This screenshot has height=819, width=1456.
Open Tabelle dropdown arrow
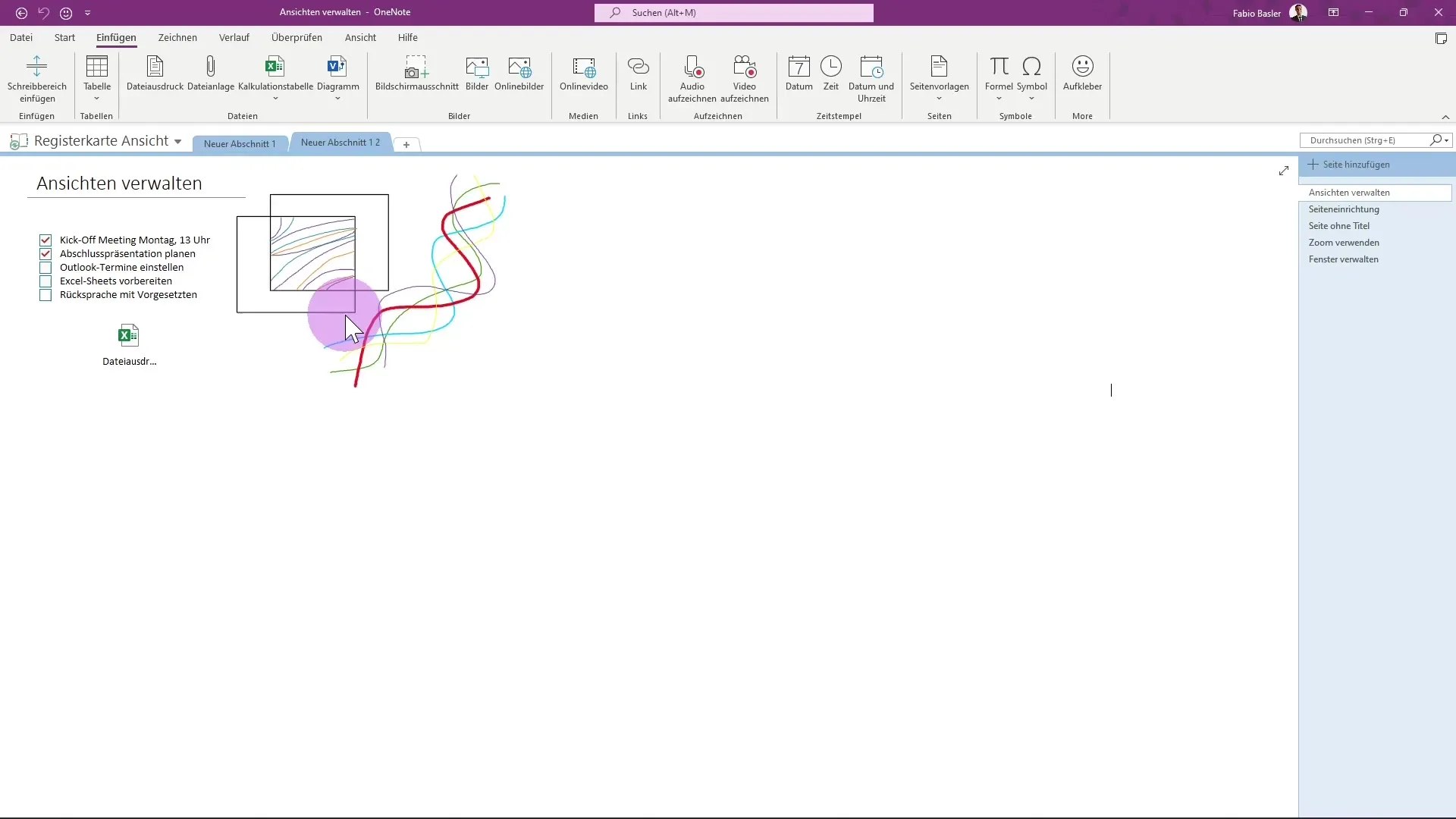tap(96, 99)
